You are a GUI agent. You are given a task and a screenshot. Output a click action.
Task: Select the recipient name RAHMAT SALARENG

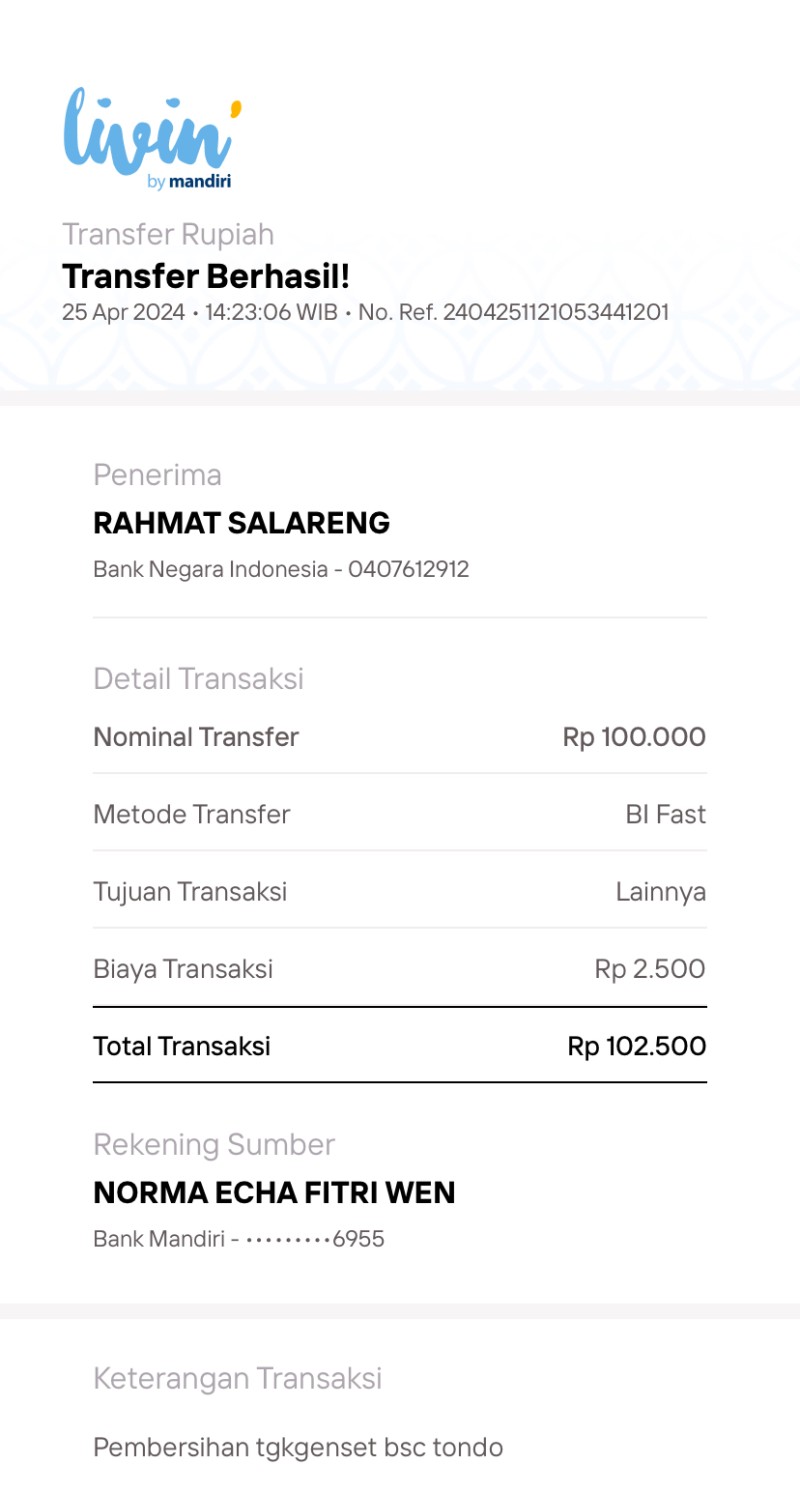coord(241,522)
